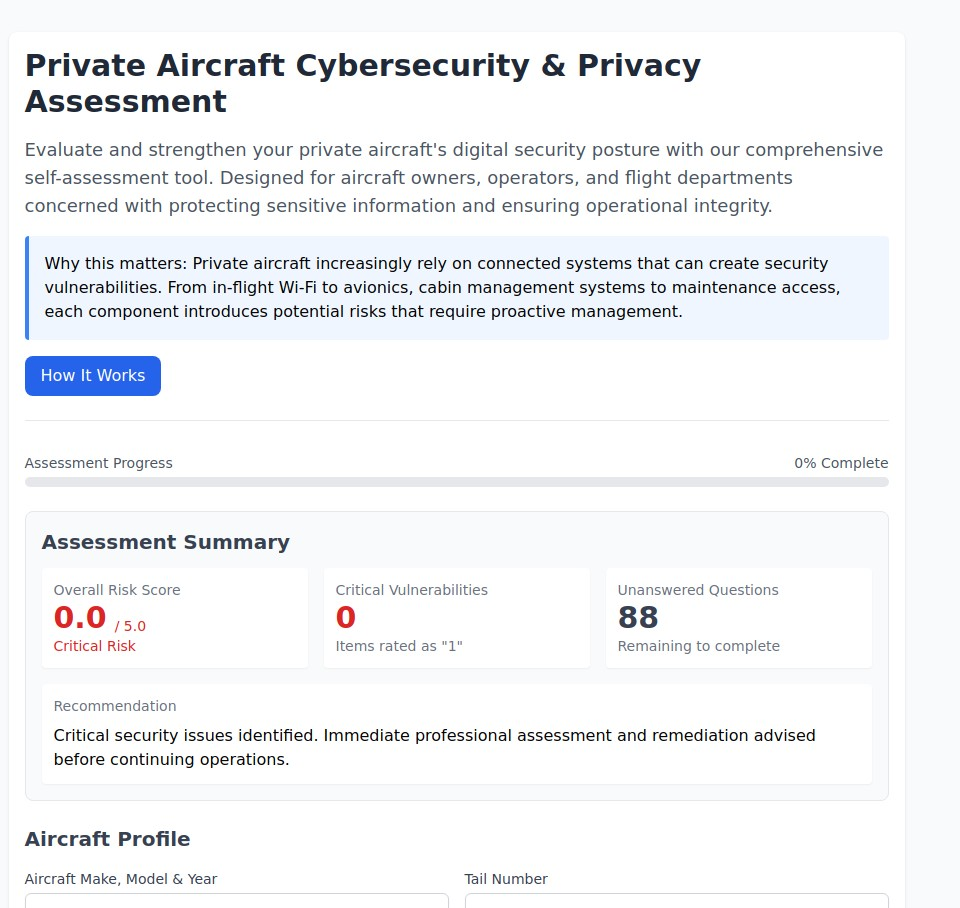Click the 0% Complete indicator

pyautogui.click(x=840, y=463)
